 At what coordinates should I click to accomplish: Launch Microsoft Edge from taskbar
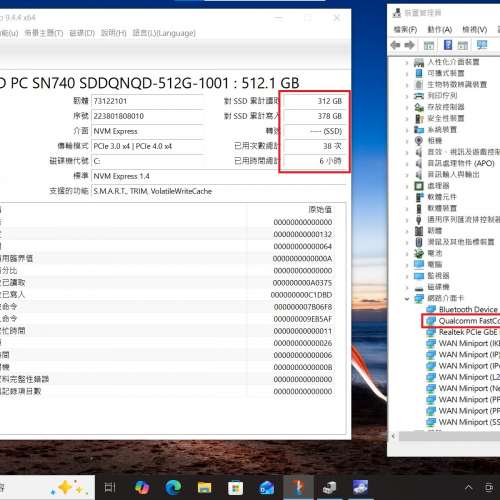pos(173,488)
